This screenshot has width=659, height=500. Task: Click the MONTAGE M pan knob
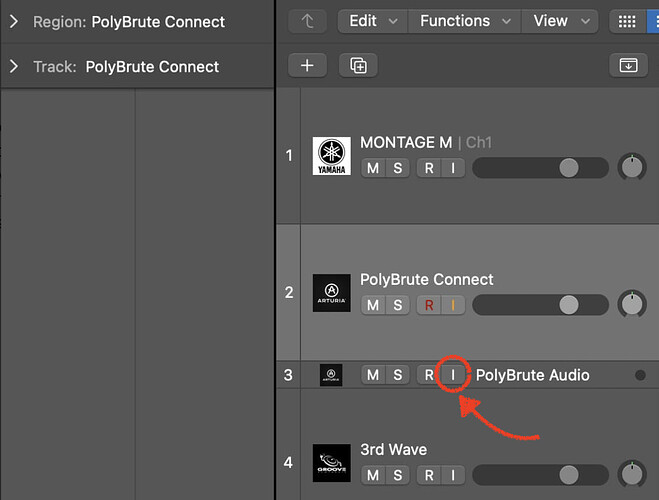(x=632, y=167)
